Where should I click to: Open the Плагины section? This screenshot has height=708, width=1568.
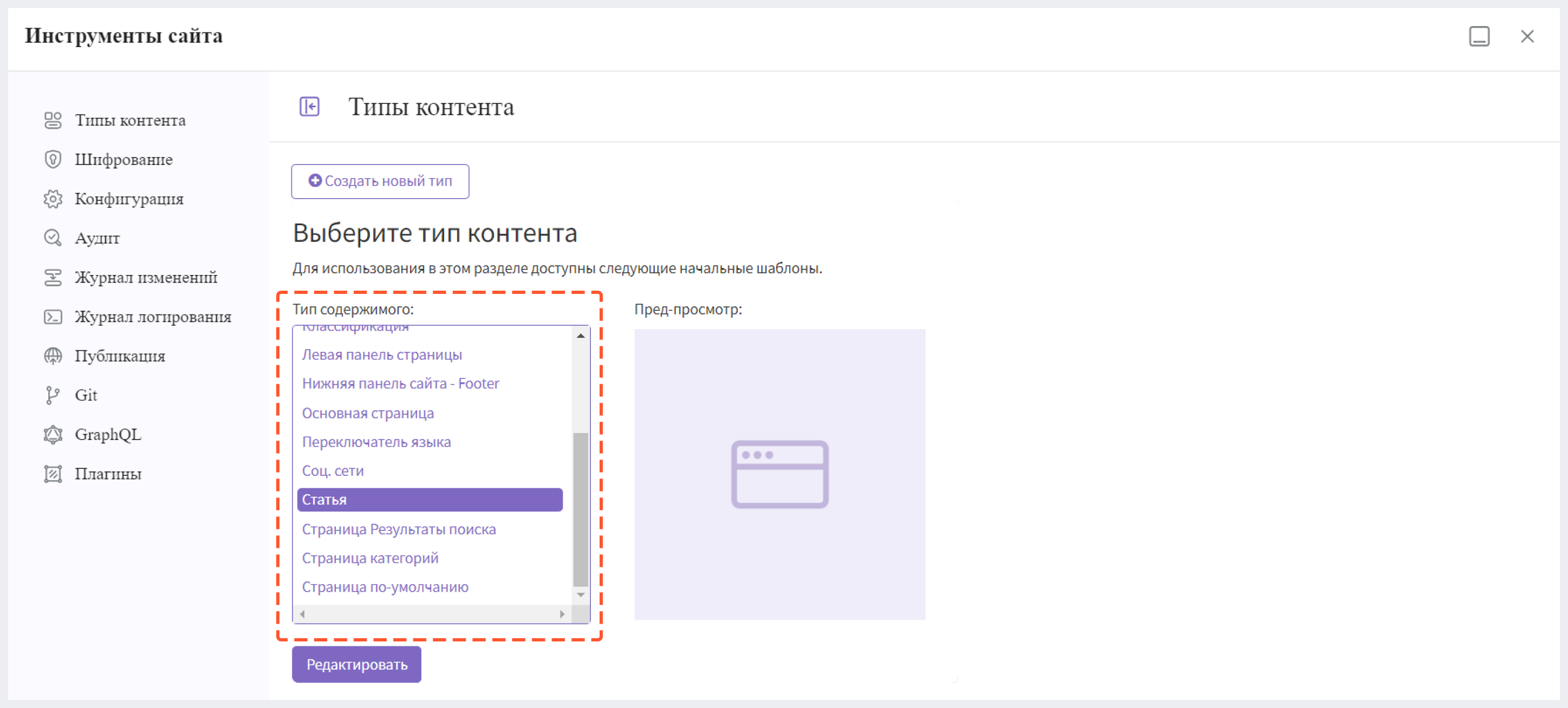click(x=108, y=474)
